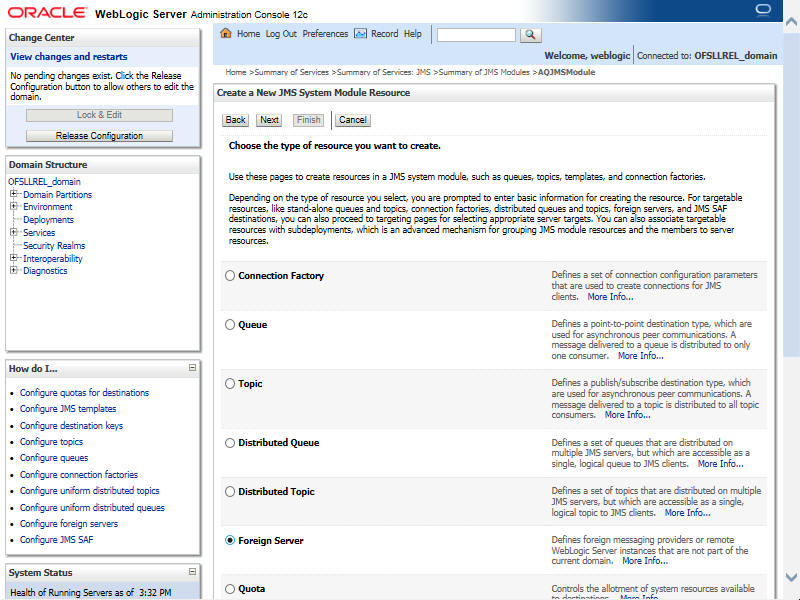Open Security Realms in the domain tree
Image resolution: width=800 pixels, height=600 pixels.
(x=54, y=245)
